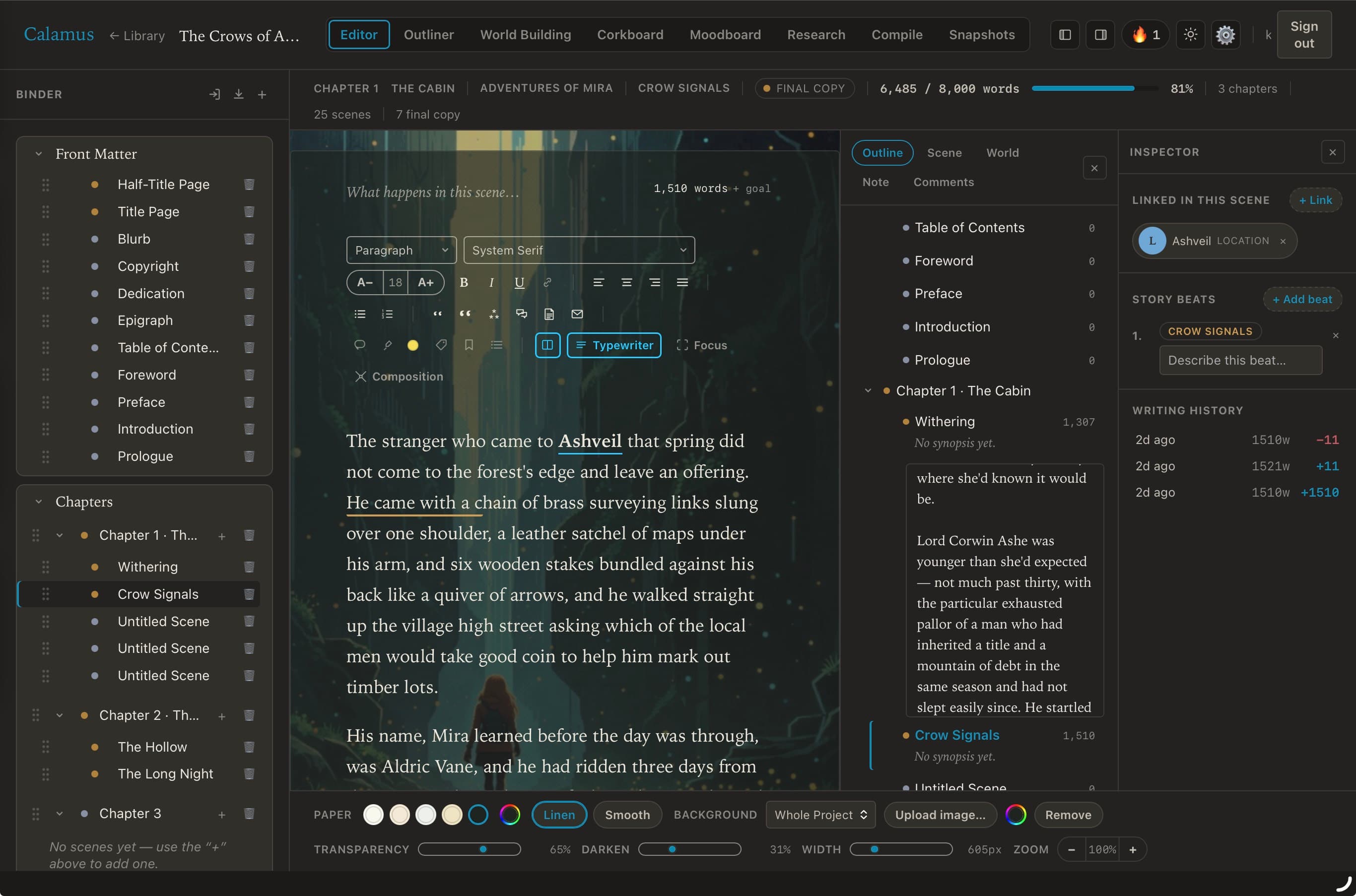Select the Smooth paper texture
Viewport: 1356px width, 896px height.
[627, 815]
